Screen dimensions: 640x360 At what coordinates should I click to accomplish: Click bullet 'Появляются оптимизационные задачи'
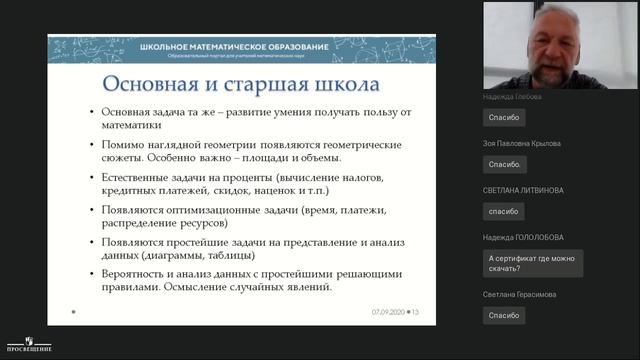click(244, 216)
